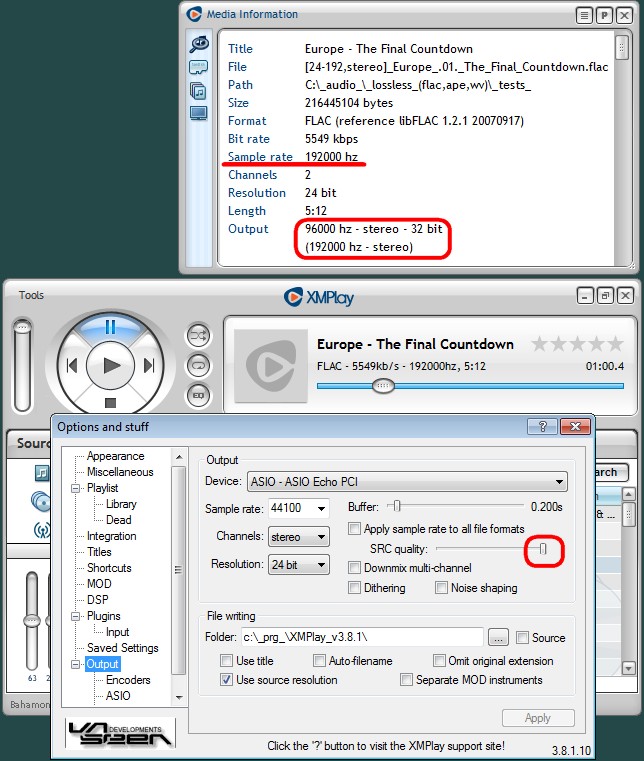This screenshot has width=644, height=761.
Task: Click the central Play button
Action: click(111, 365)
